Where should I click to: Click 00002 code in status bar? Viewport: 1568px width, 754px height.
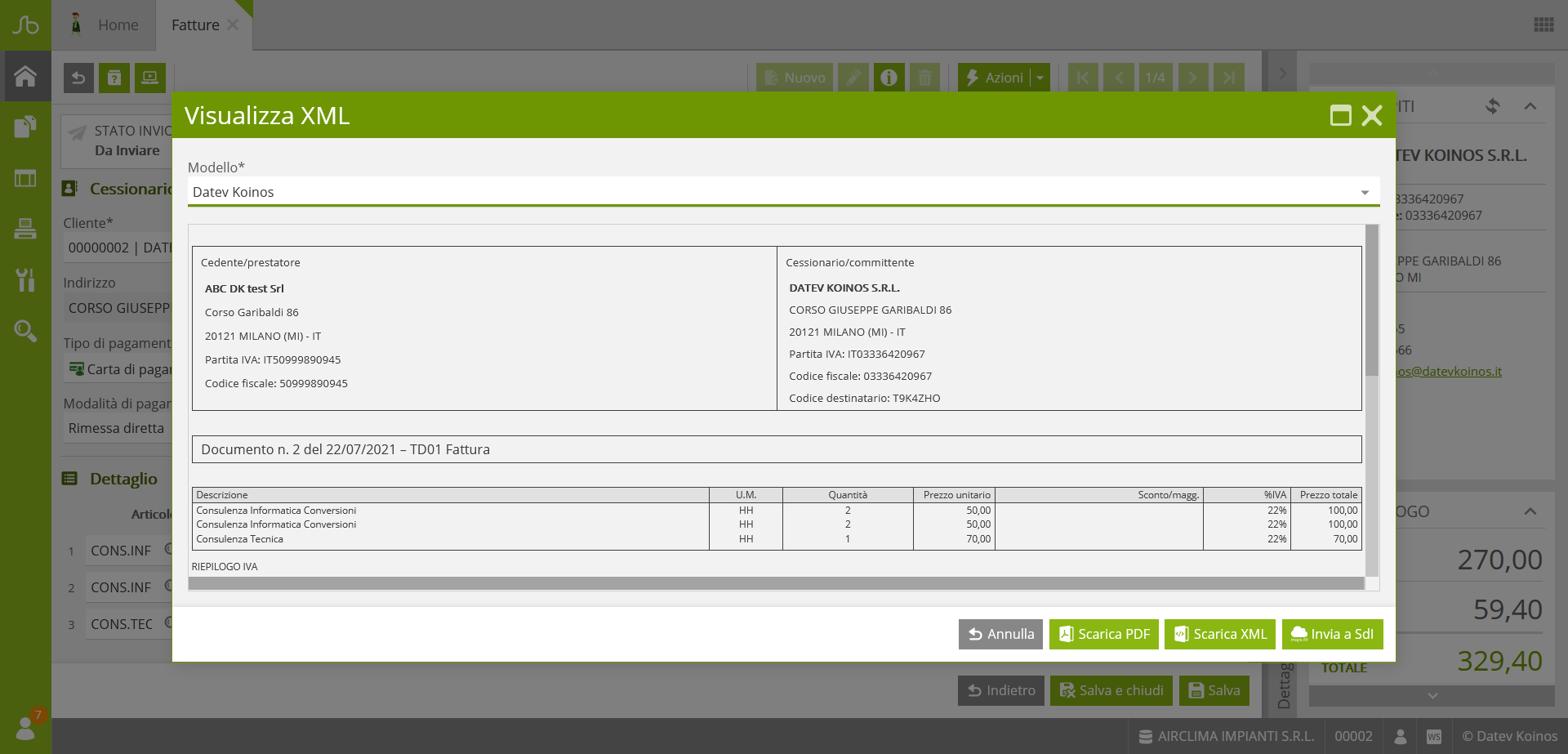pyautogui.click(x=1353, y=736)
